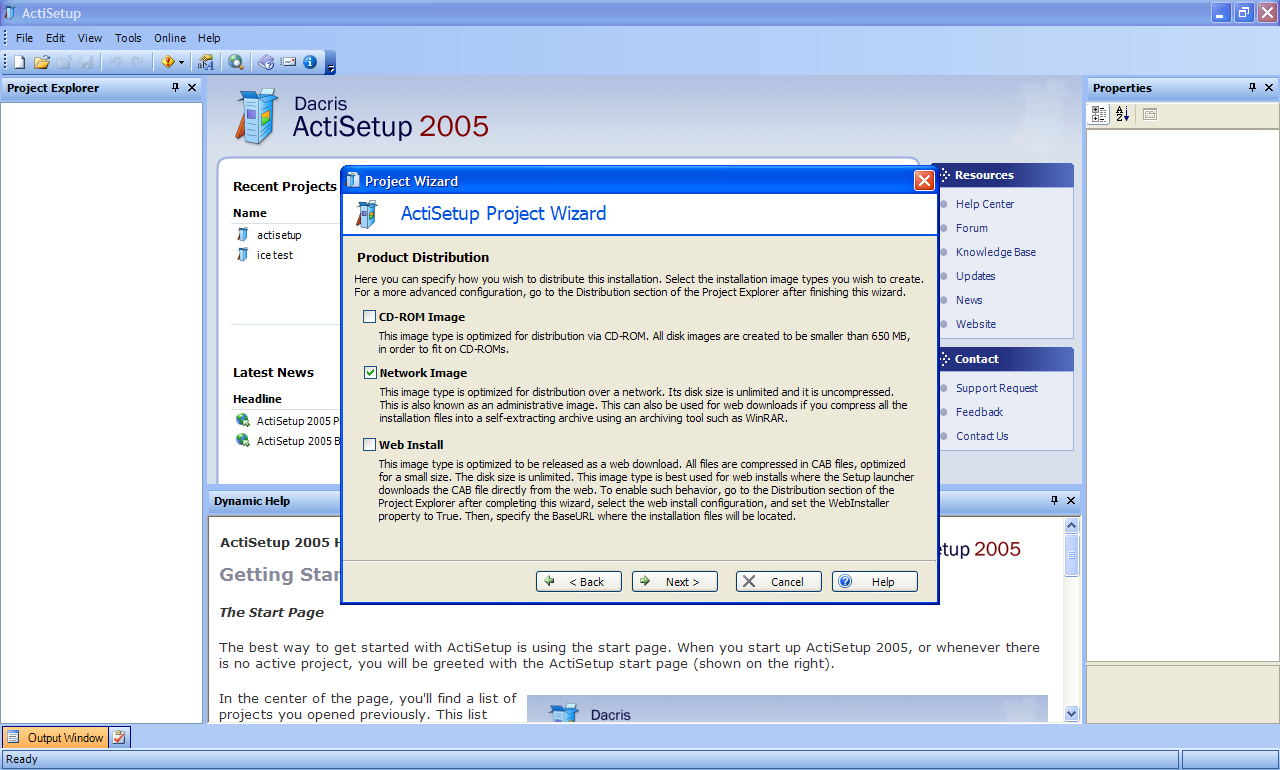Click the Name column header in Recent Projects
1280x770 pixels.
[x=250, y=213]
